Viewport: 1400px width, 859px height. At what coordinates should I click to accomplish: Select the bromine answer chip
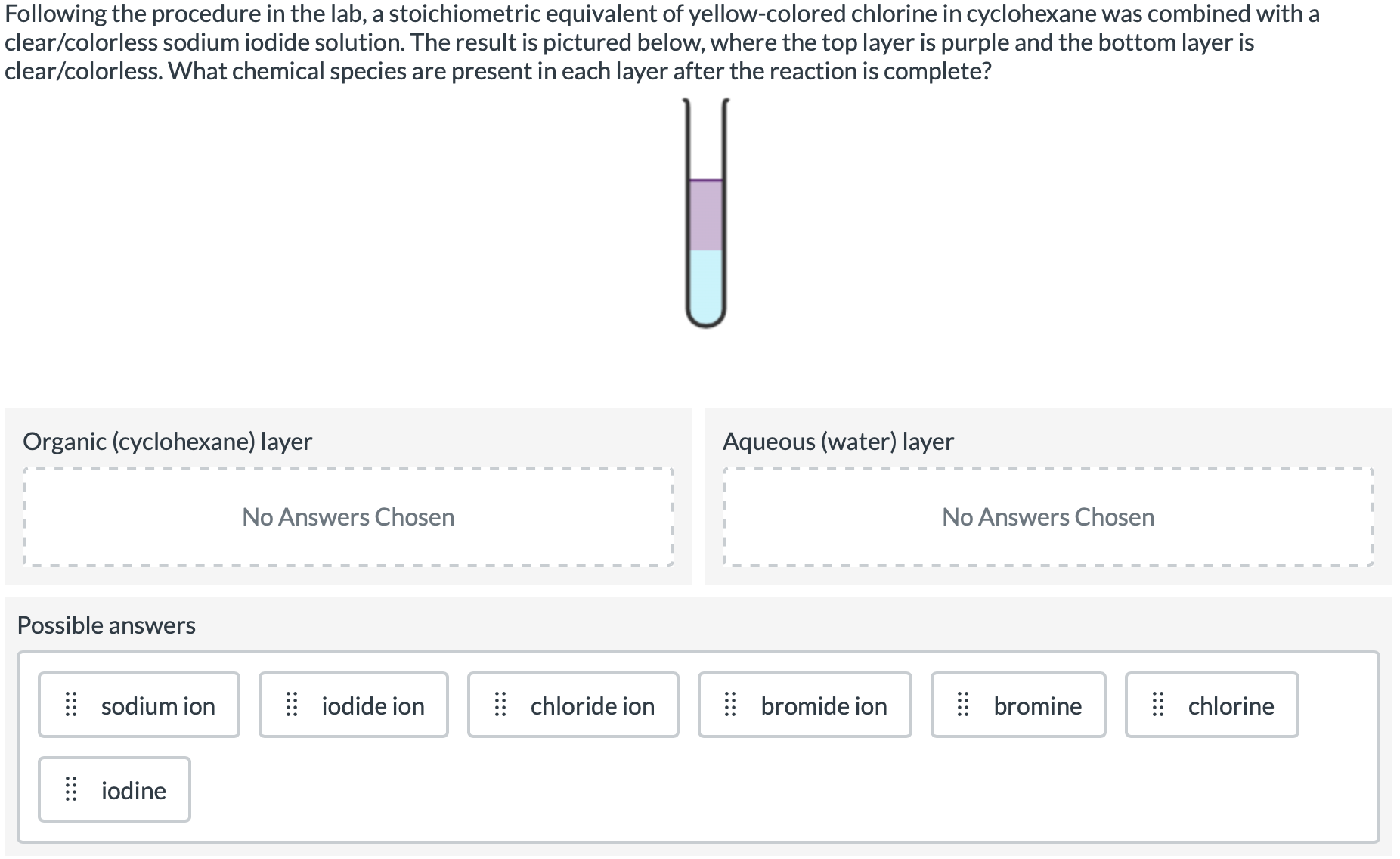coord(1018,705)
